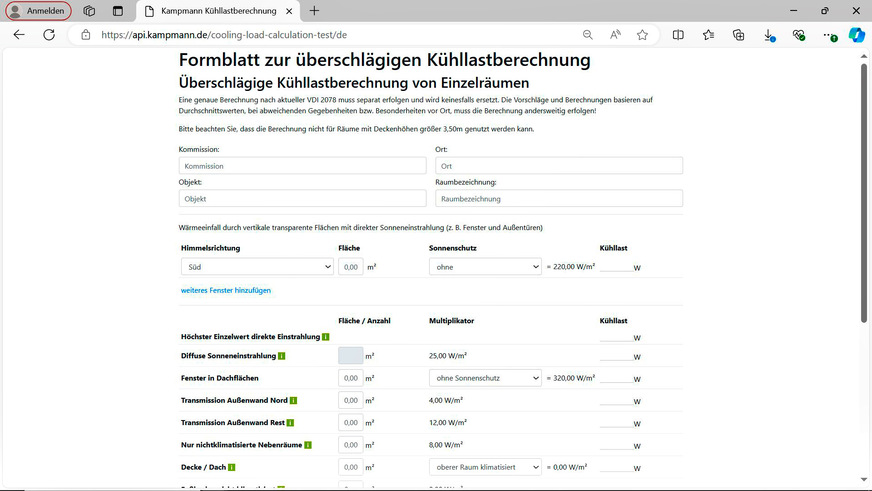
Task: Click the Transmission Außenwand Nord area field
Action: (350, 400)
